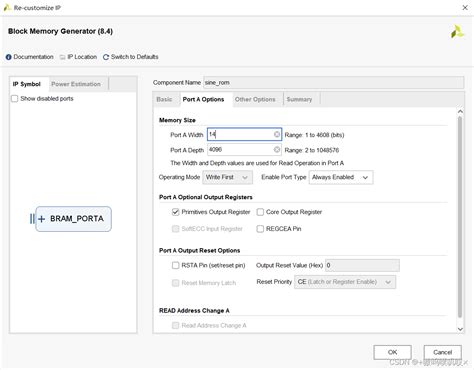Click the Switch to Defaults refresh icon
Viewport: 474px width, 370px height.
pyautogui.click(x=106, y=57)
